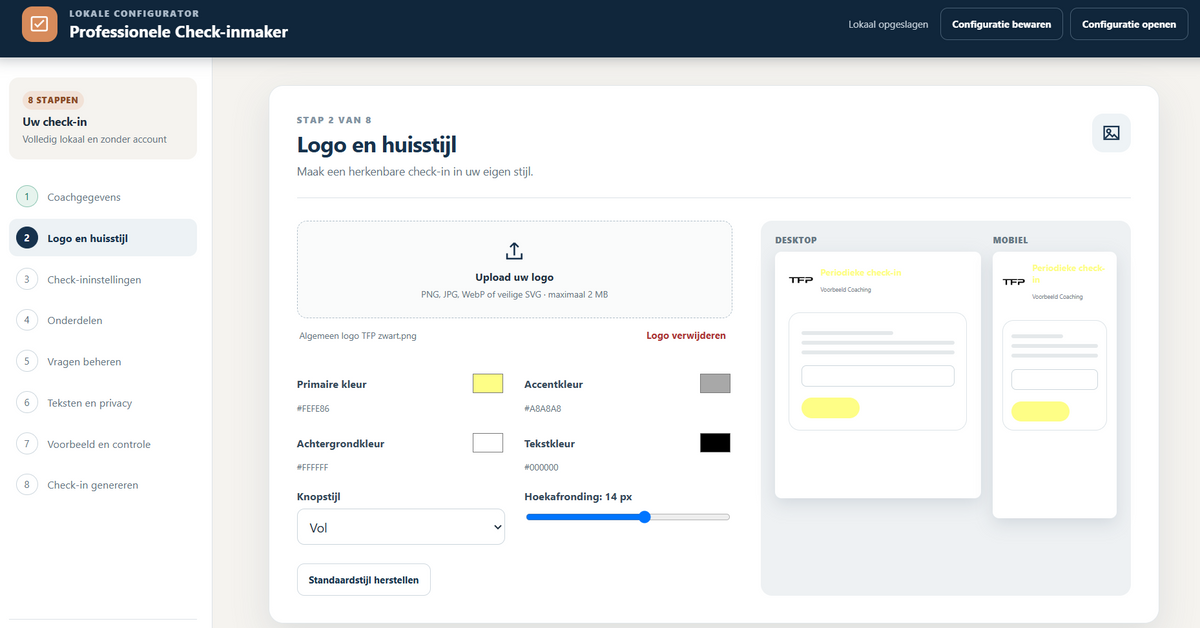Screen dimensions: 1200x628
Task: Click Standaardstijl herstellen button
Action: click(x=364, y=580)
